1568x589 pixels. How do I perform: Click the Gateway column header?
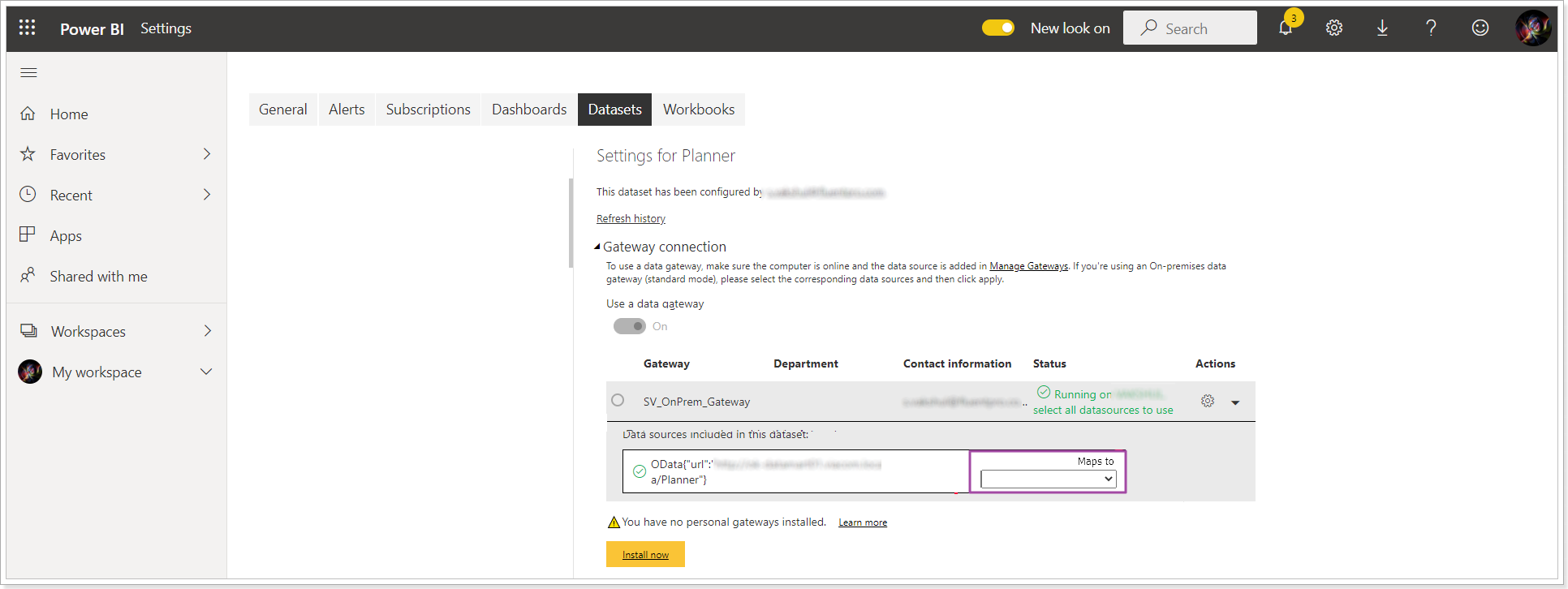click(x=666, y=363)
